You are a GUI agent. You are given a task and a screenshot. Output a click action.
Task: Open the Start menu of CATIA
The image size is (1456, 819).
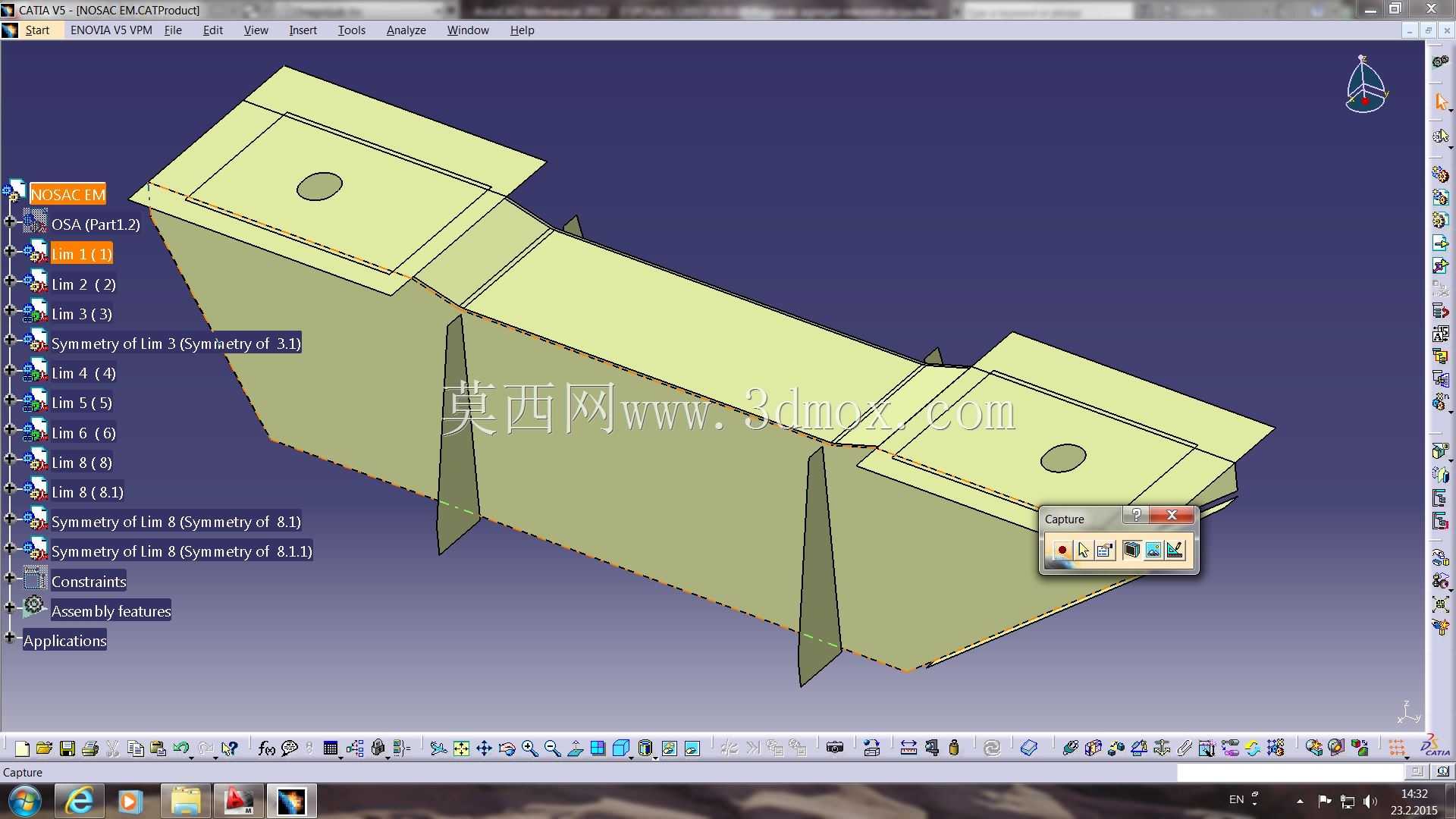(x=37, y=30)
